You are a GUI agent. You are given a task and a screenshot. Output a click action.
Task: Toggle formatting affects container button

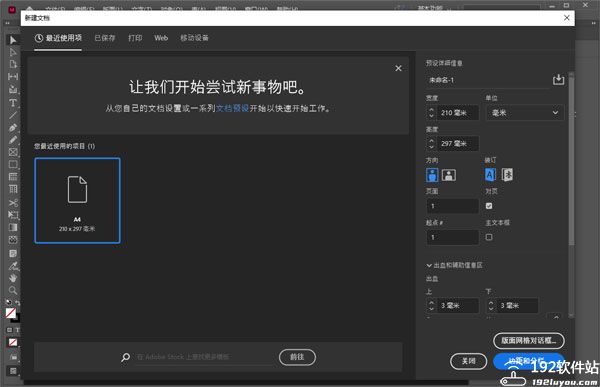[x=10, y=330]
